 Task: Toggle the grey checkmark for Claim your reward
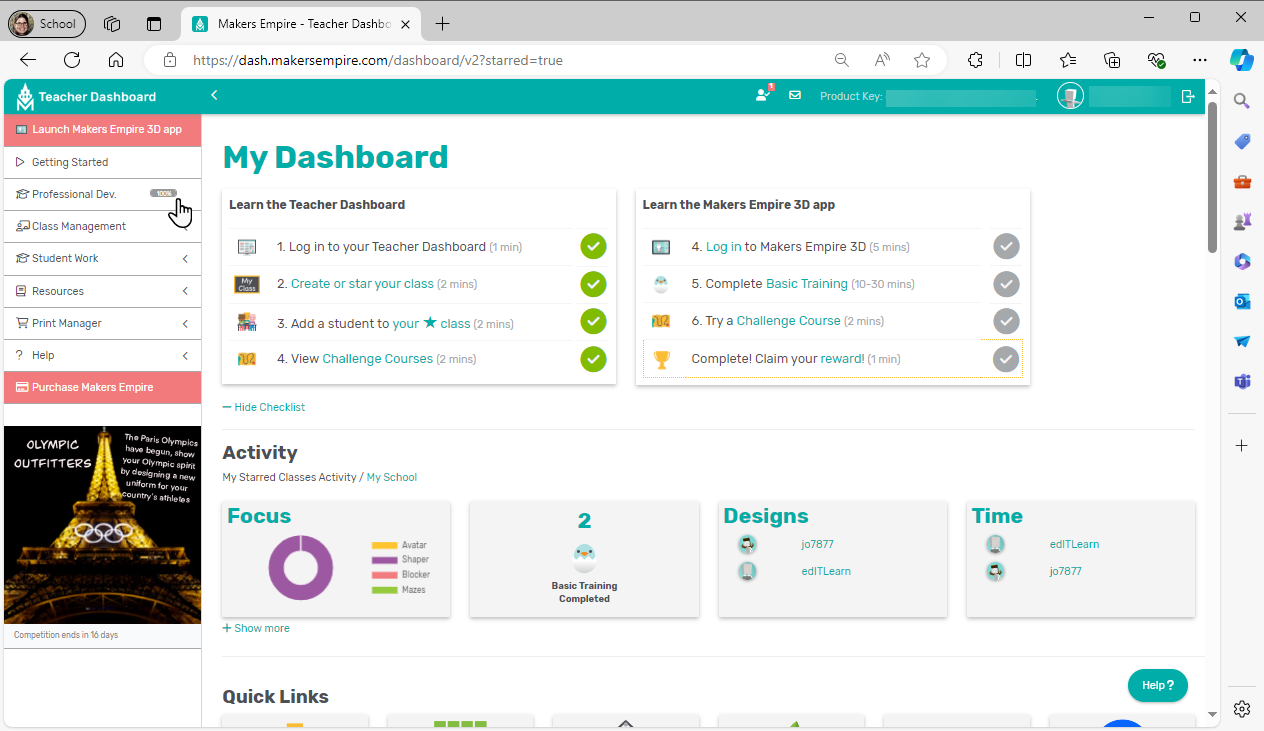coord(1006,358)
